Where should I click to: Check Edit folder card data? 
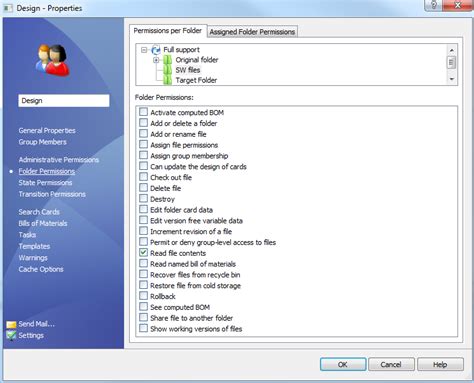point(143,209)
